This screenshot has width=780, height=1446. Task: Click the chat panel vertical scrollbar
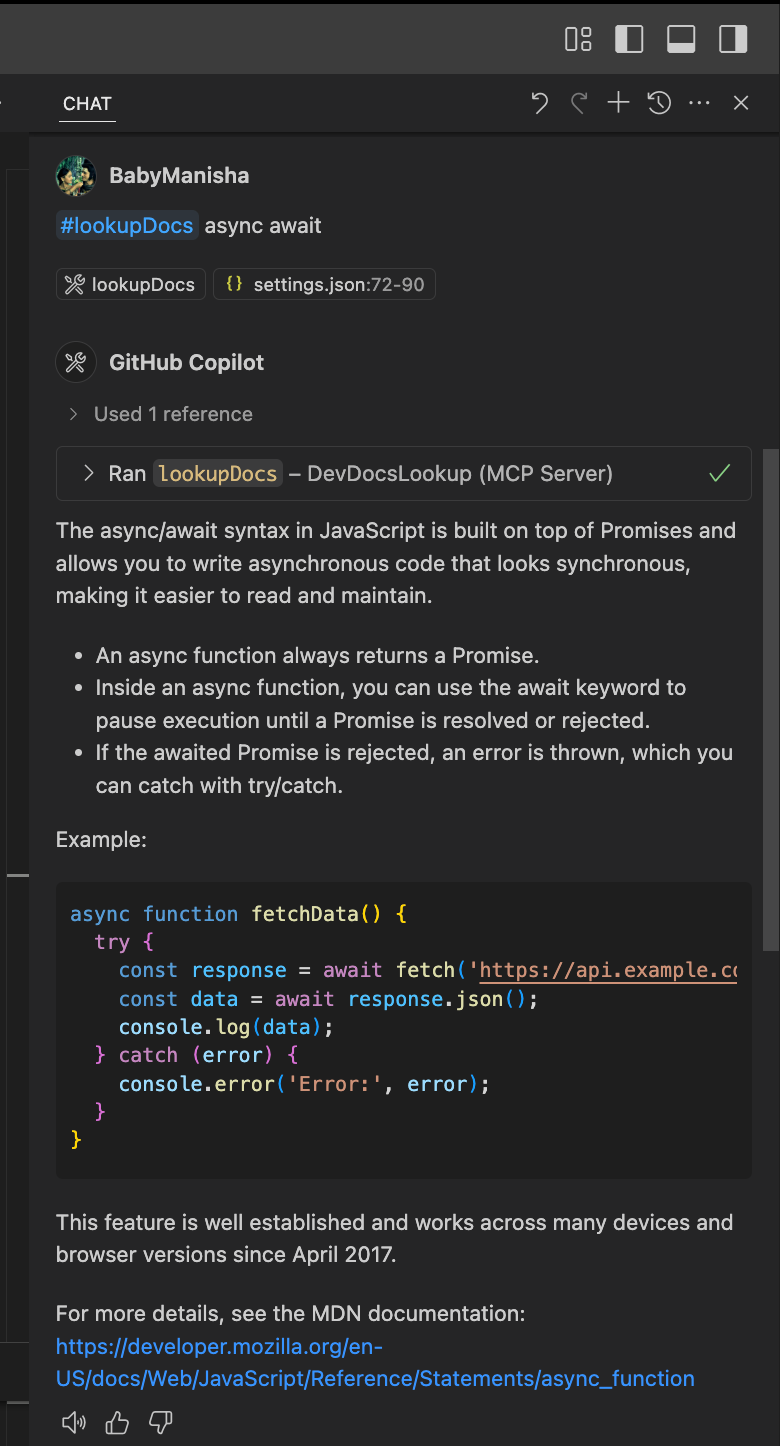click(x=771, y=700)
